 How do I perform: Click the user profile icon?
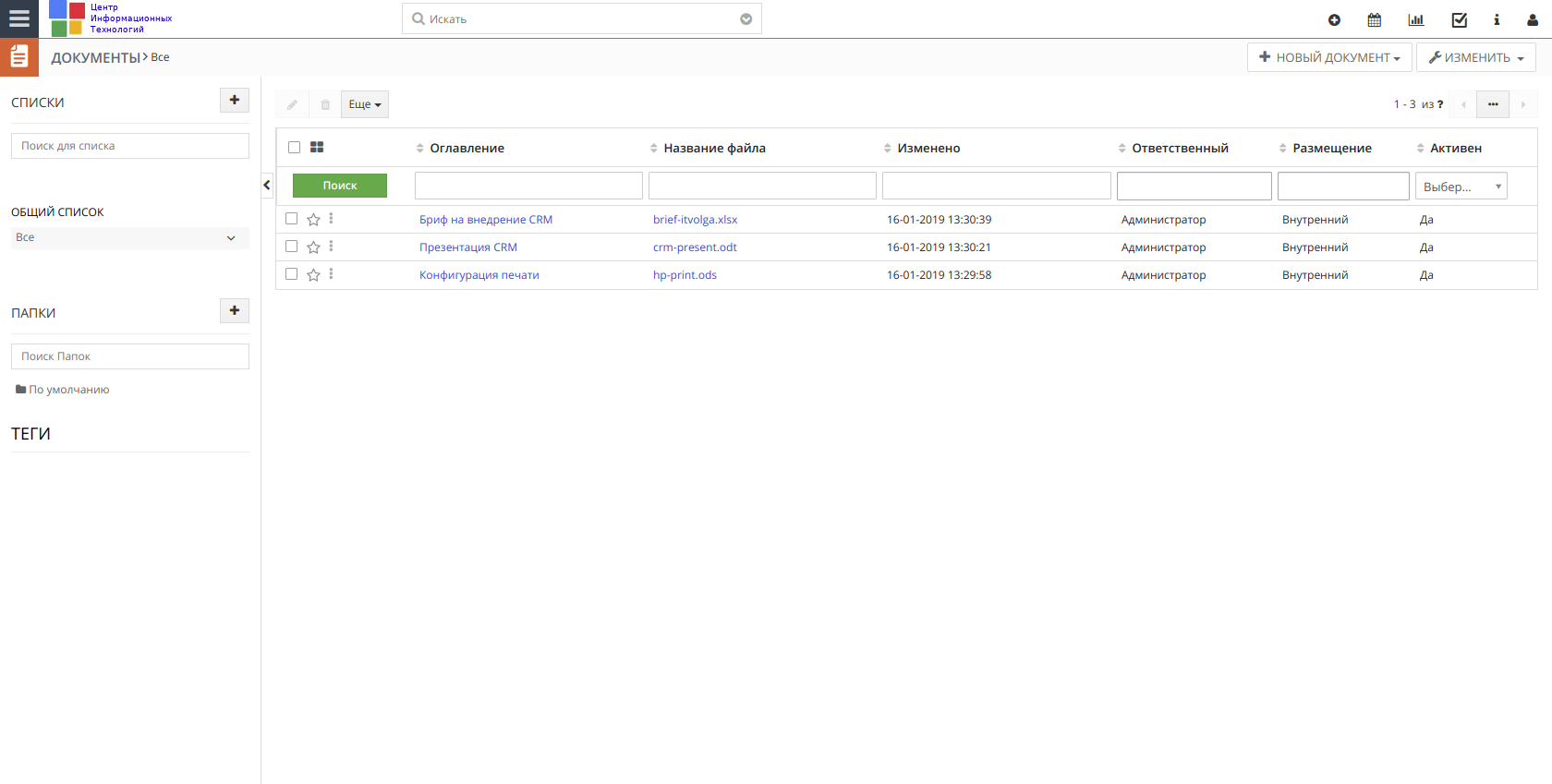click(1533, 19)
